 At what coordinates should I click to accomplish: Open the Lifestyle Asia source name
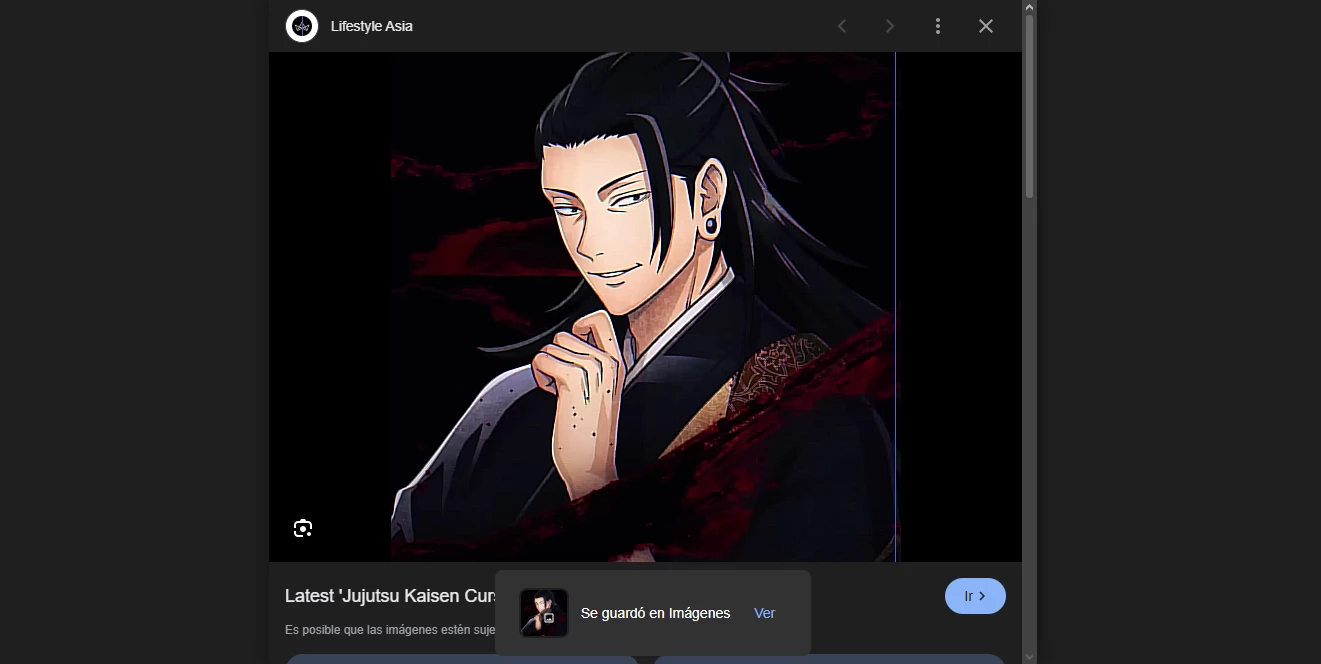[372, 26]
